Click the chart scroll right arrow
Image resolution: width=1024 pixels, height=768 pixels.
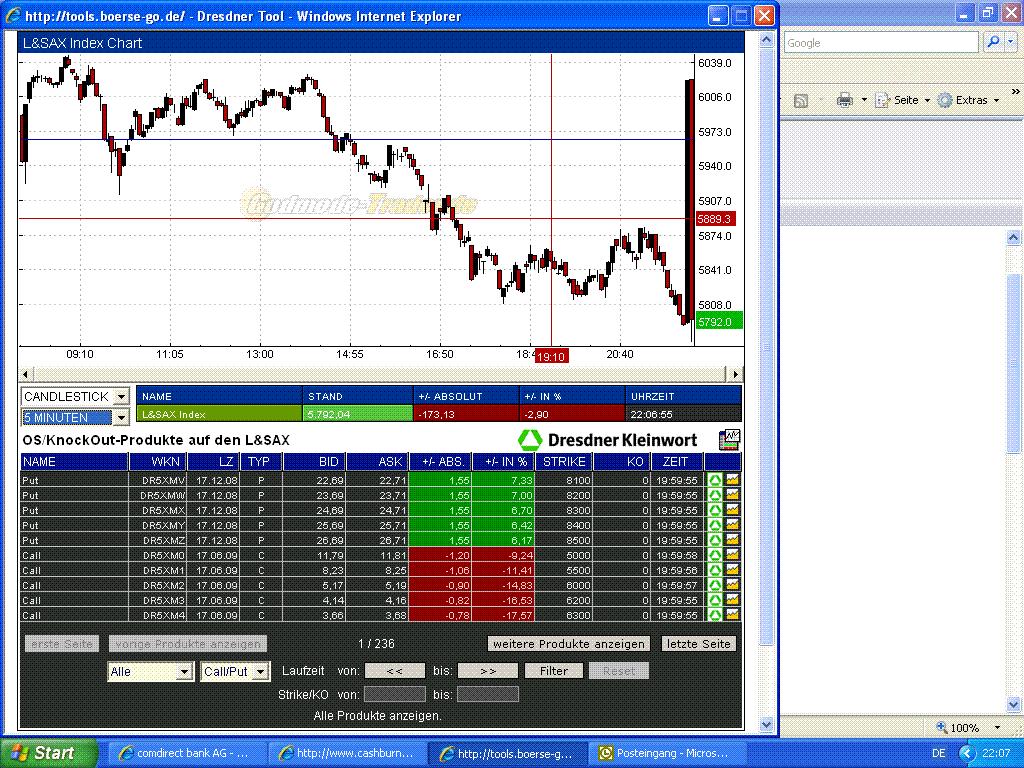736,374
